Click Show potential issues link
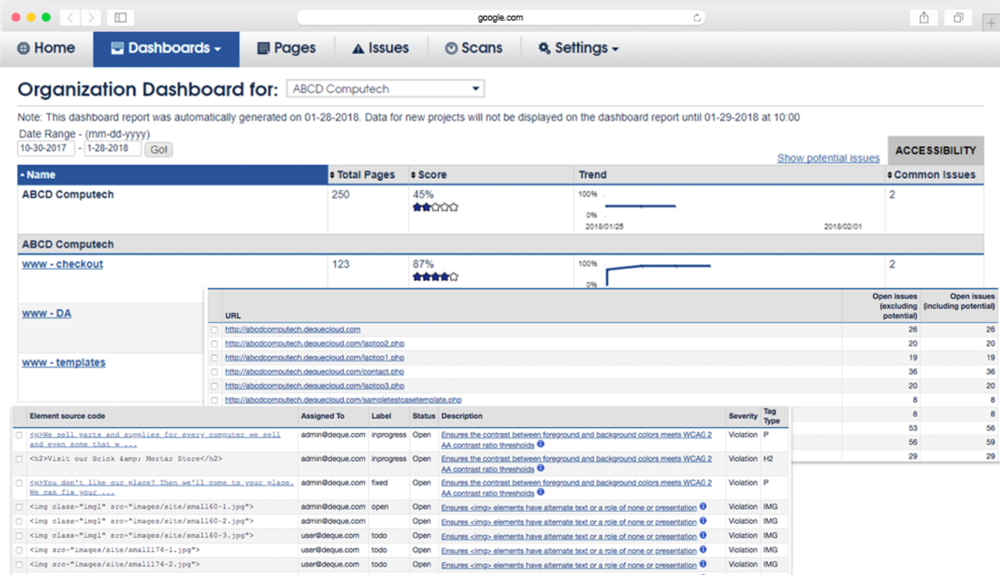Viewport: 1000px width, 575px height. pos(828,158)
